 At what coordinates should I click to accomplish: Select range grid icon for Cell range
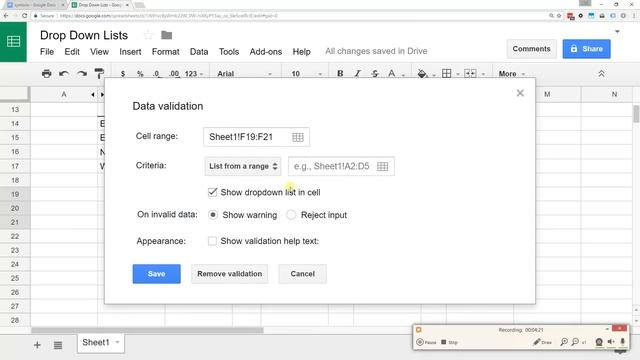coord(298,137)
